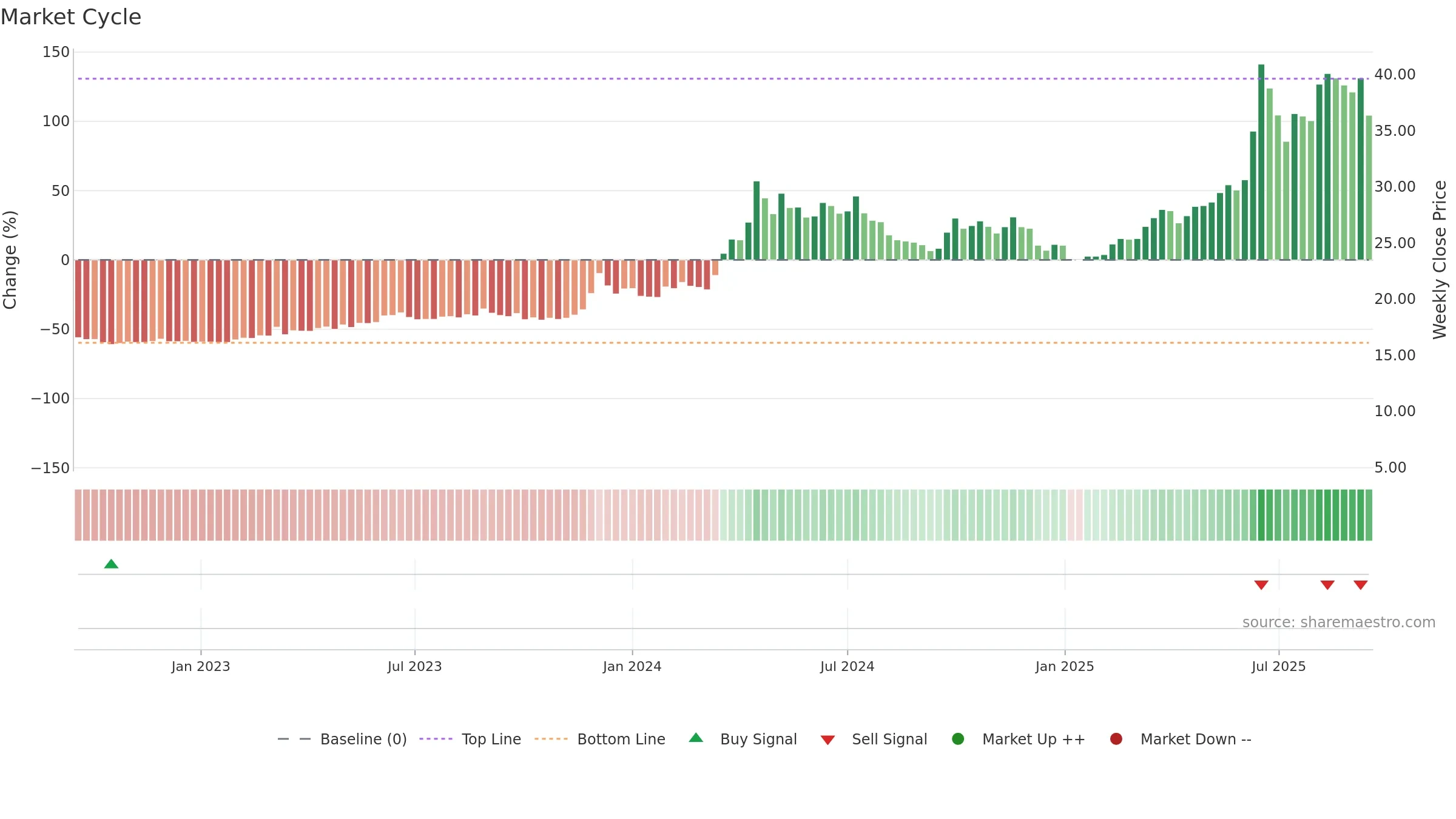
Task: Click the dark red Market Down circle icon
Action: (1116, 739)
